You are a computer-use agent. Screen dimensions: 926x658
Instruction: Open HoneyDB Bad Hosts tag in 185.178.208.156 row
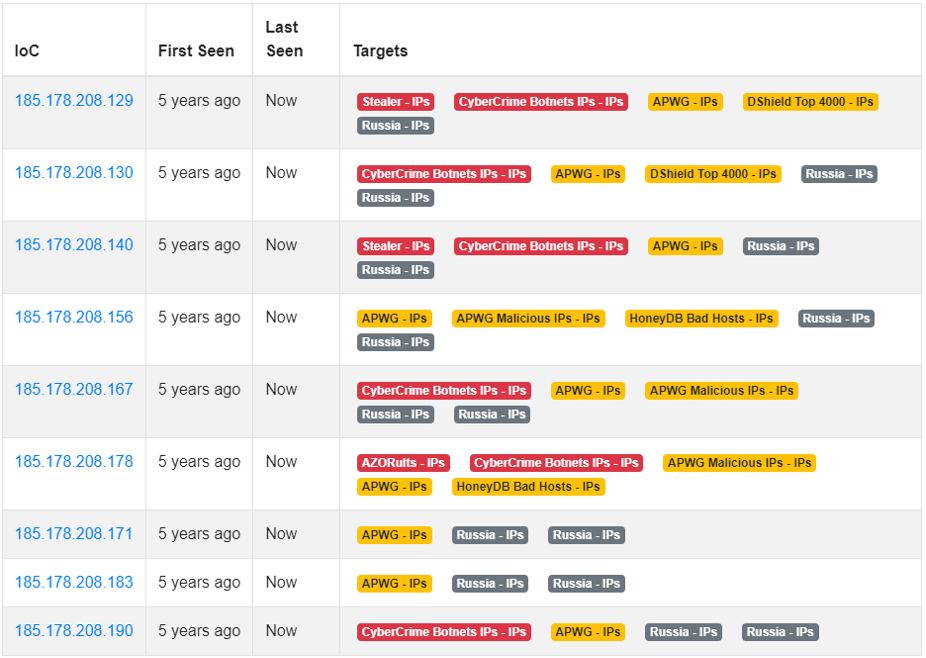(701, 318)
